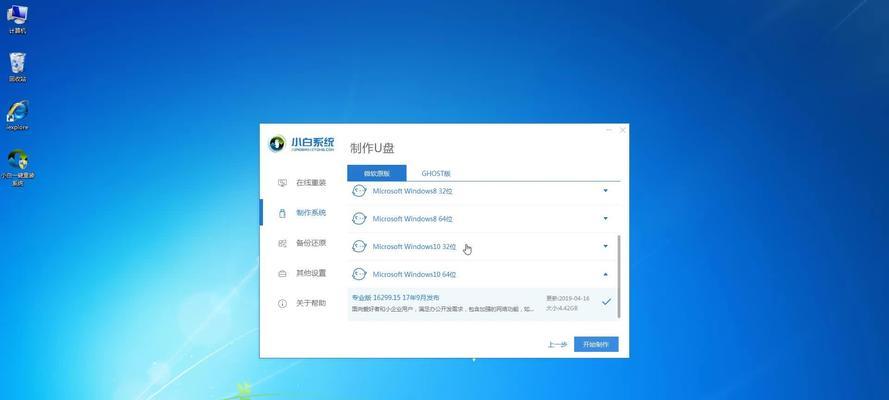Go back with the 上一步 link
The image size is (889, 400).
(557, 344)
